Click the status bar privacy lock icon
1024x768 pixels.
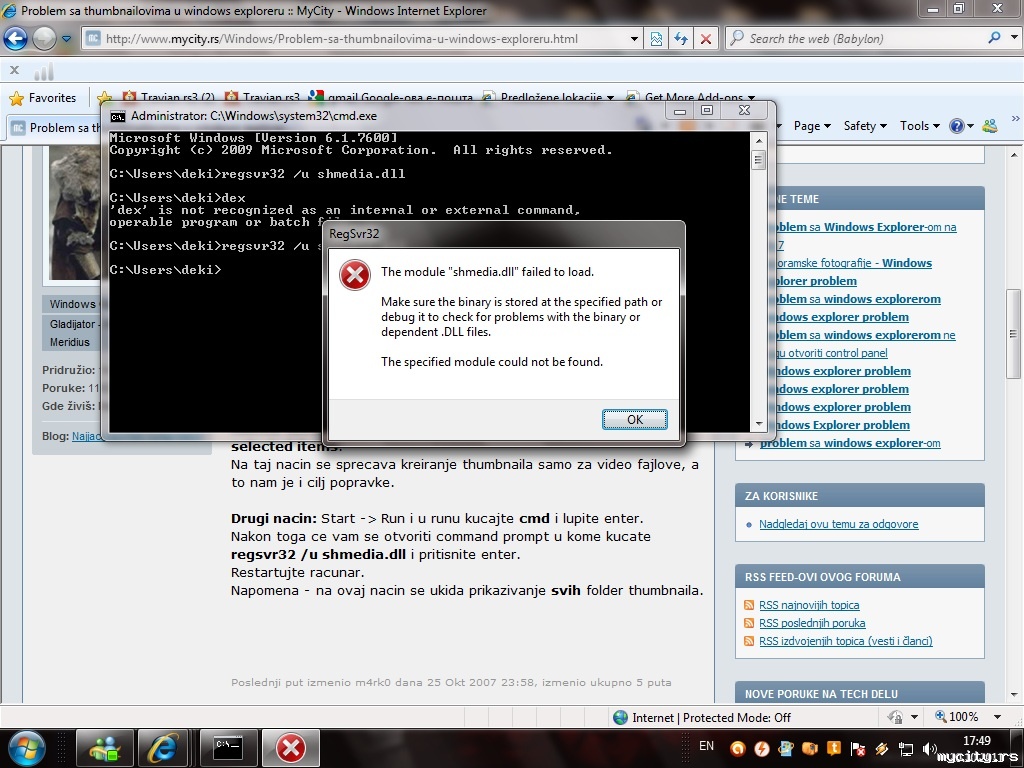(895, 716)
